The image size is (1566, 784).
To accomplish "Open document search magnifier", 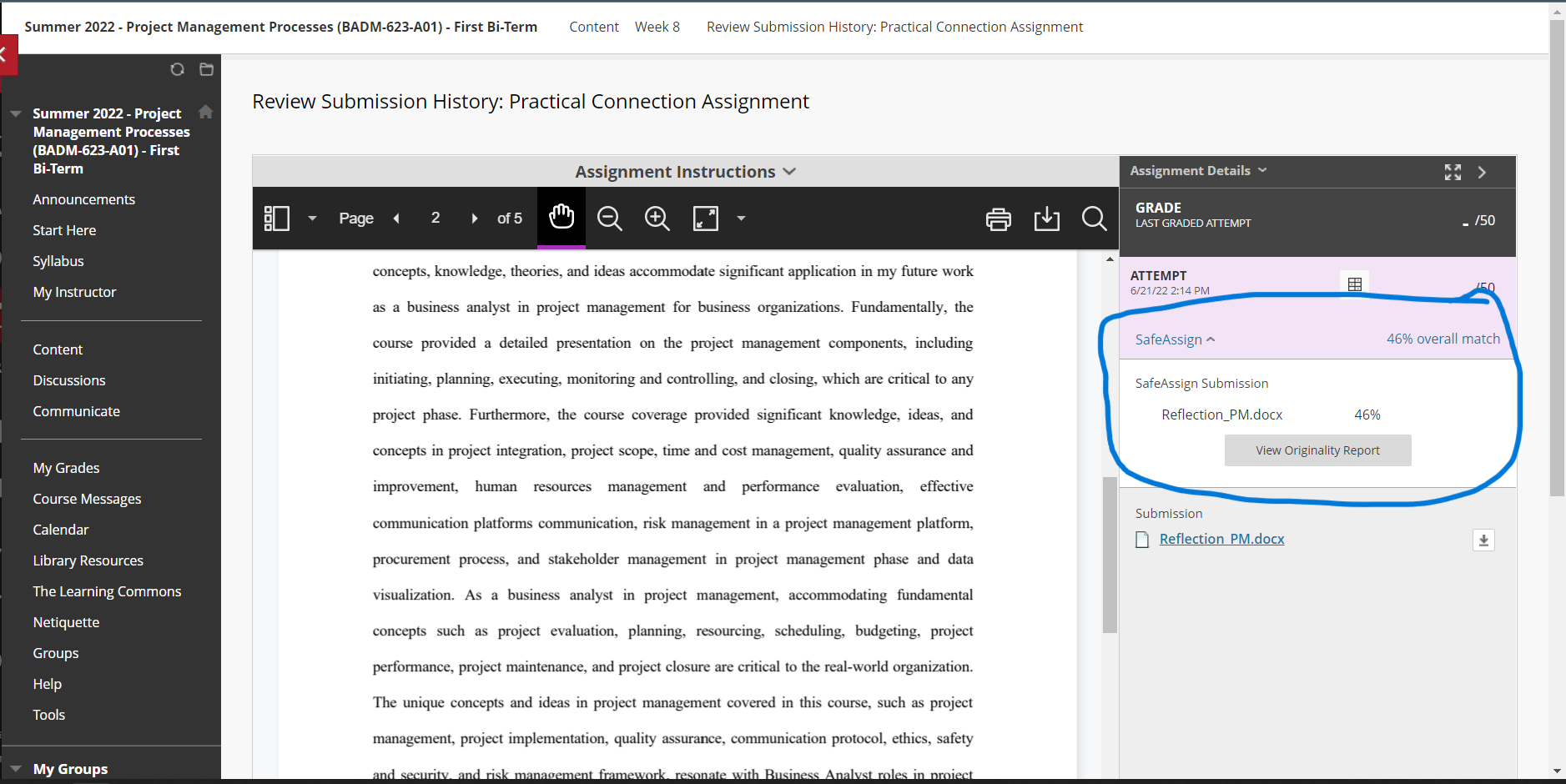I will click(1094, 219).
